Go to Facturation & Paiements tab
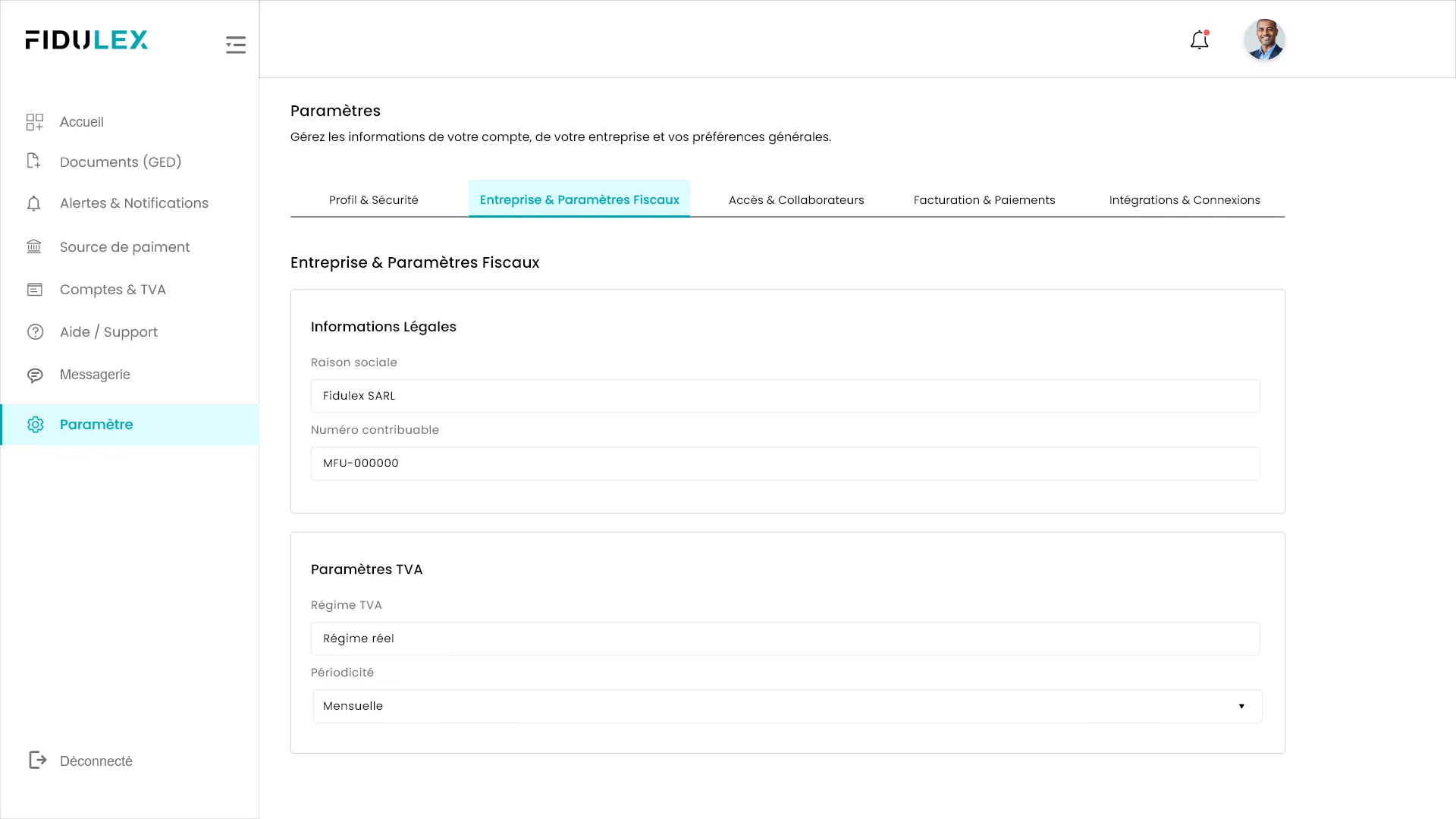The width and height of the screenshot is (1456, 819). tap(984, 200)
